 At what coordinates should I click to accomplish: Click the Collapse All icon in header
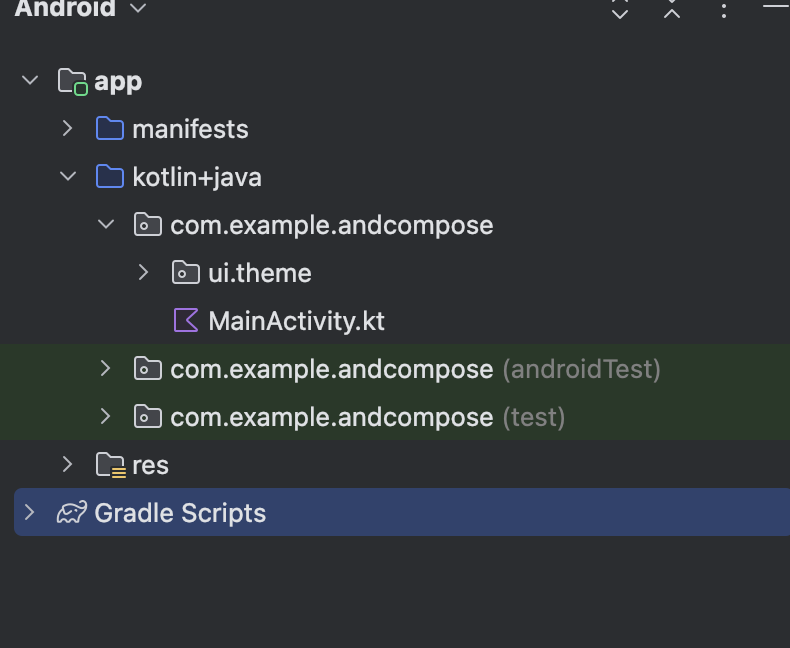[672, 10]
